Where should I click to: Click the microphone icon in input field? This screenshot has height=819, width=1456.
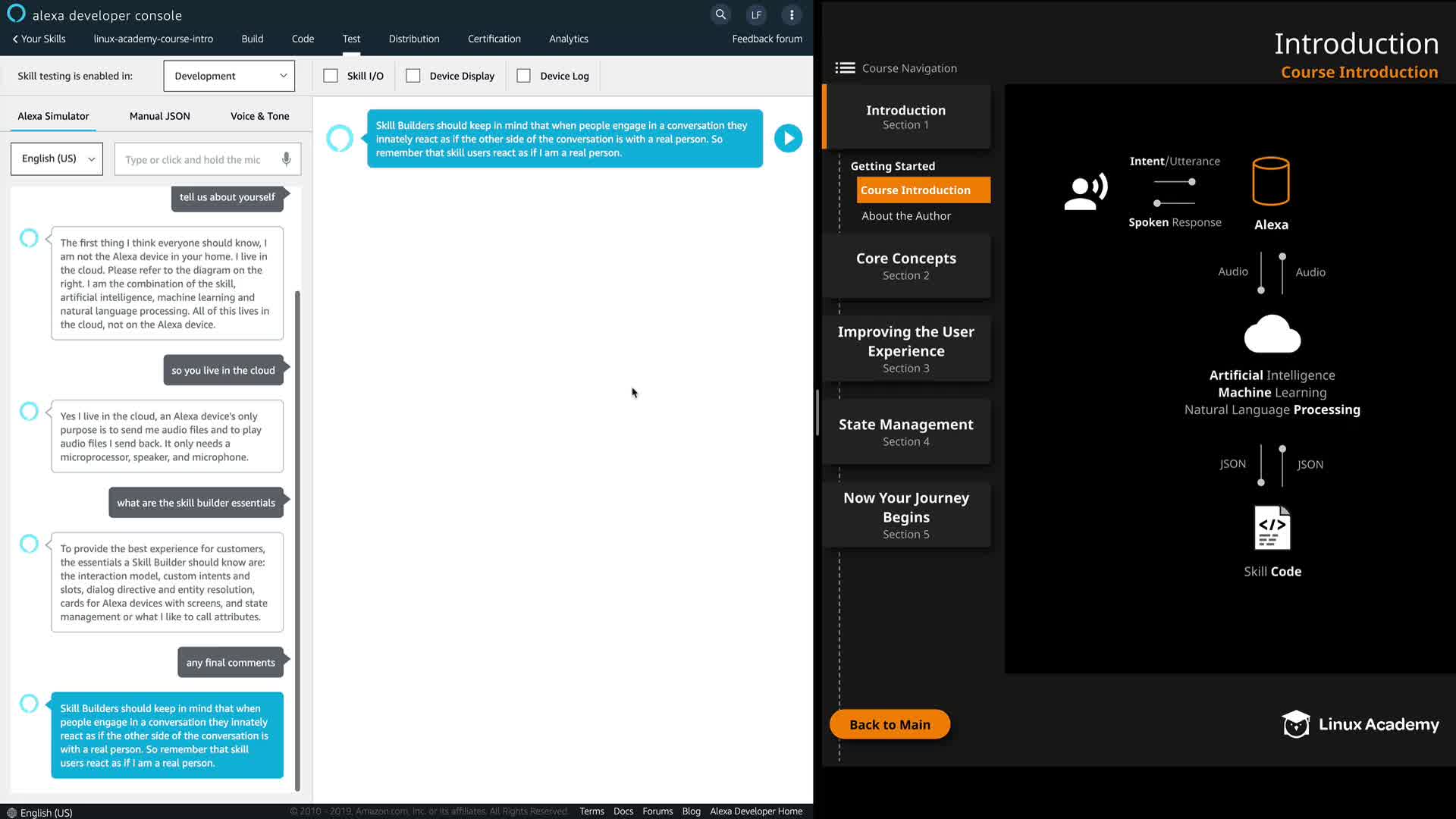click(286, 159)
